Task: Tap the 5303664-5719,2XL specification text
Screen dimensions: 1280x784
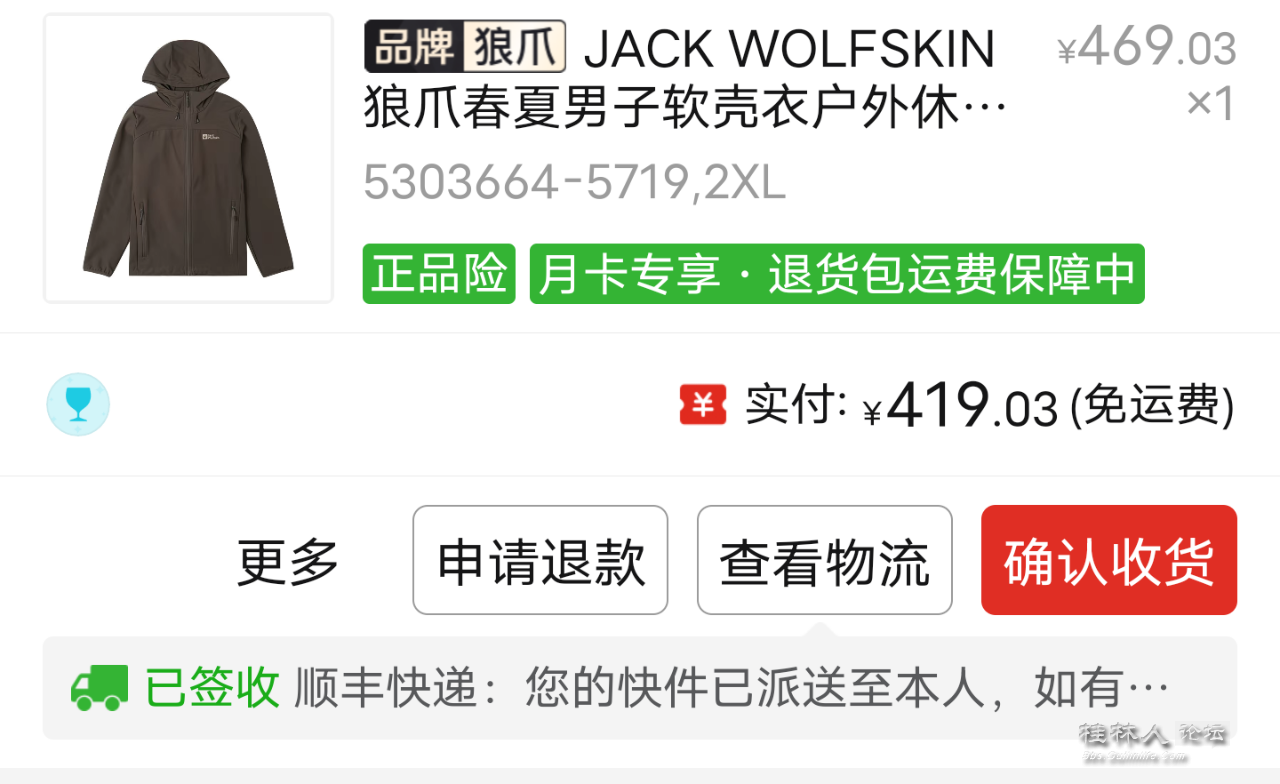Action: click(x=574, y=183)
